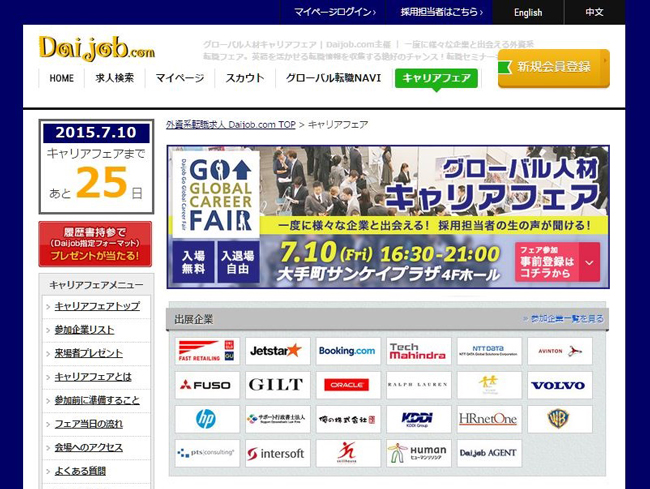Click the red 履歴書持参で present banner
This screenshot has width=650, height=489.
(95, 244)
